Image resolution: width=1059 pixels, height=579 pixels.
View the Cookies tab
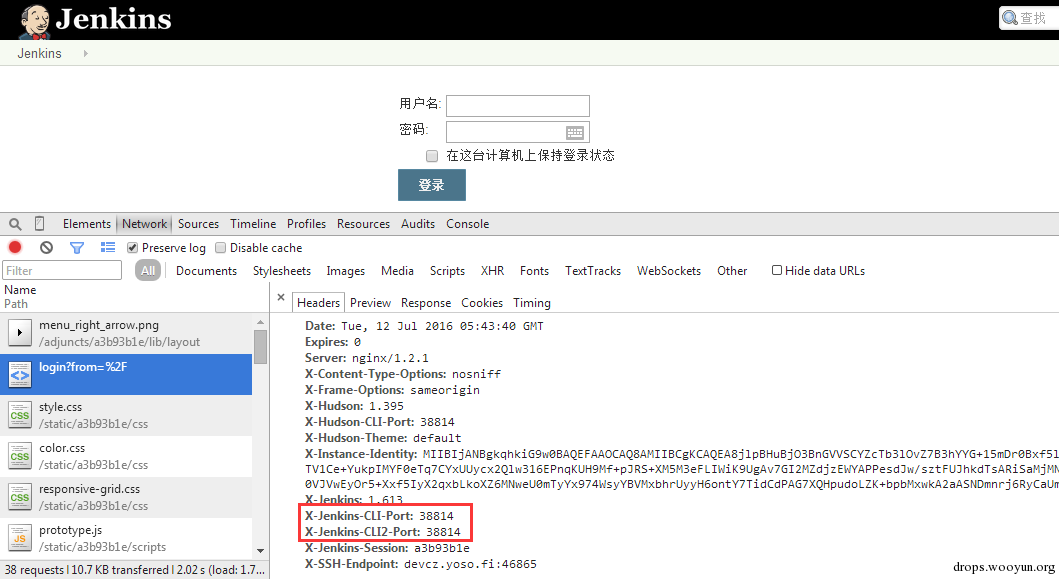tap(482, 303)
